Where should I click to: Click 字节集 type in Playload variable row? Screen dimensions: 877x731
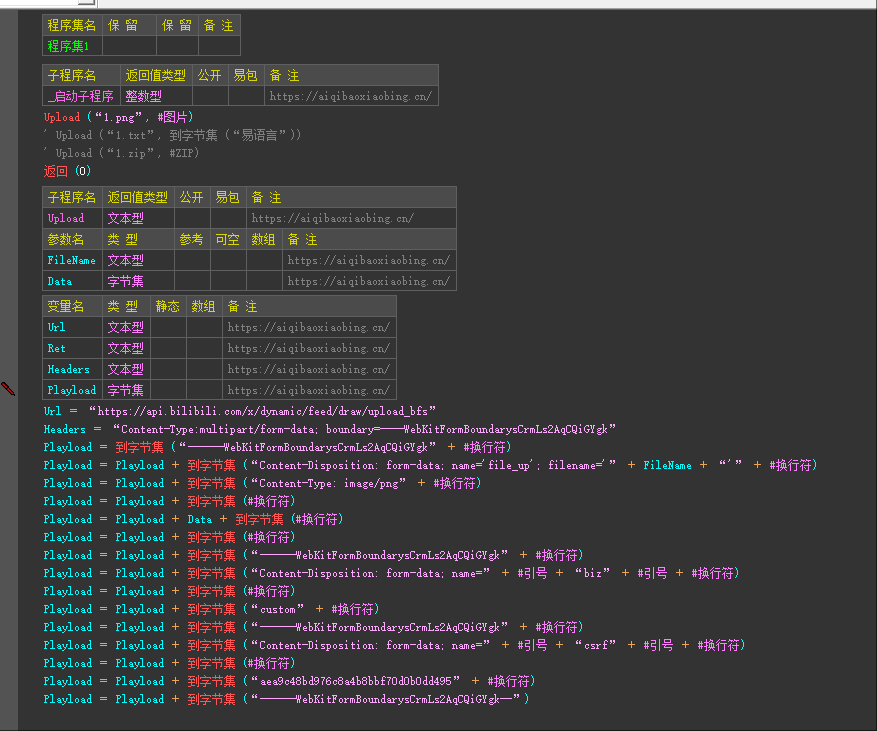[126, 390]
